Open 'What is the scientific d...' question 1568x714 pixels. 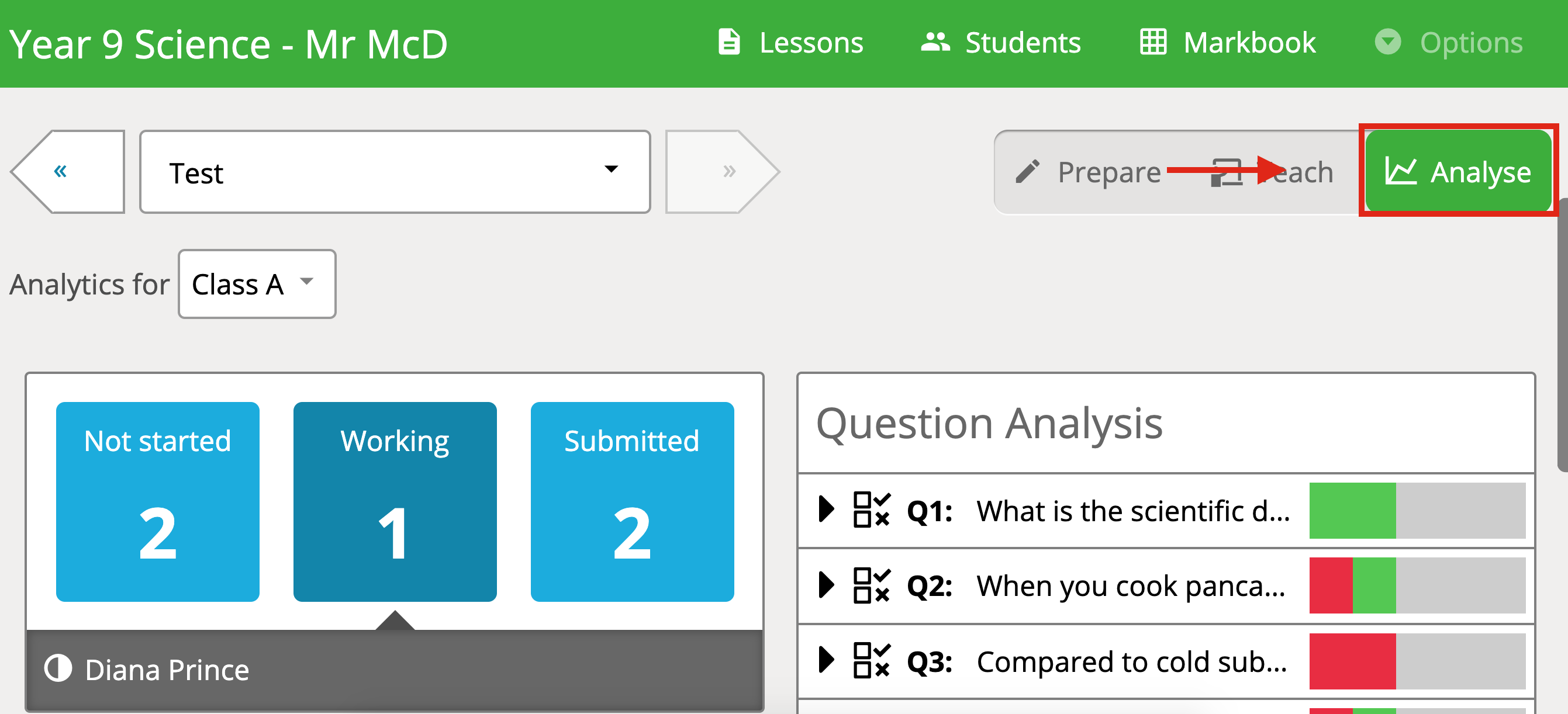1133,510
